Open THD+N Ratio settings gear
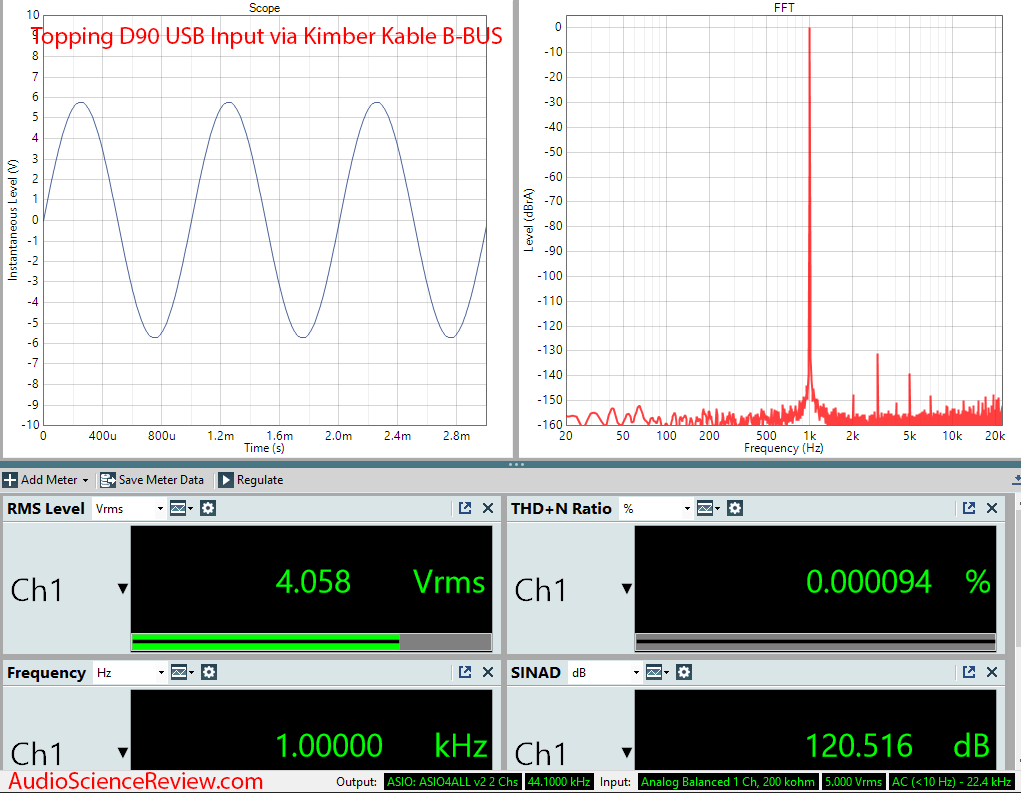 pyautogui.click(x=734, y=508)
